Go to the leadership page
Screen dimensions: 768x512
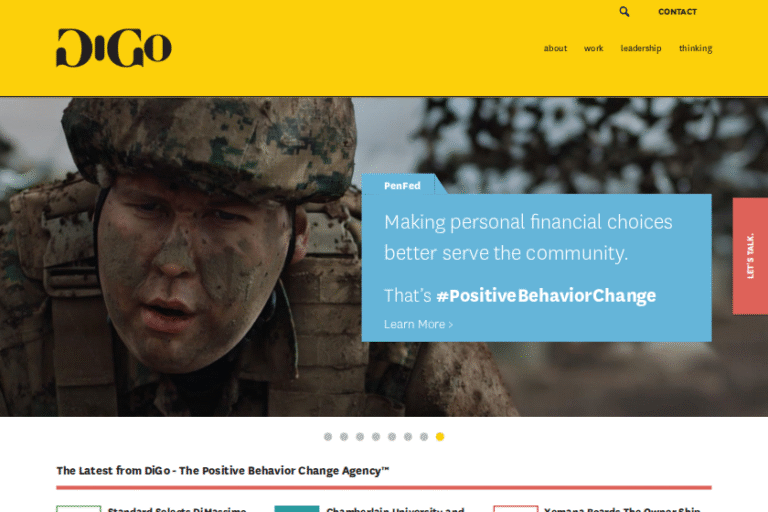[641, 48]
